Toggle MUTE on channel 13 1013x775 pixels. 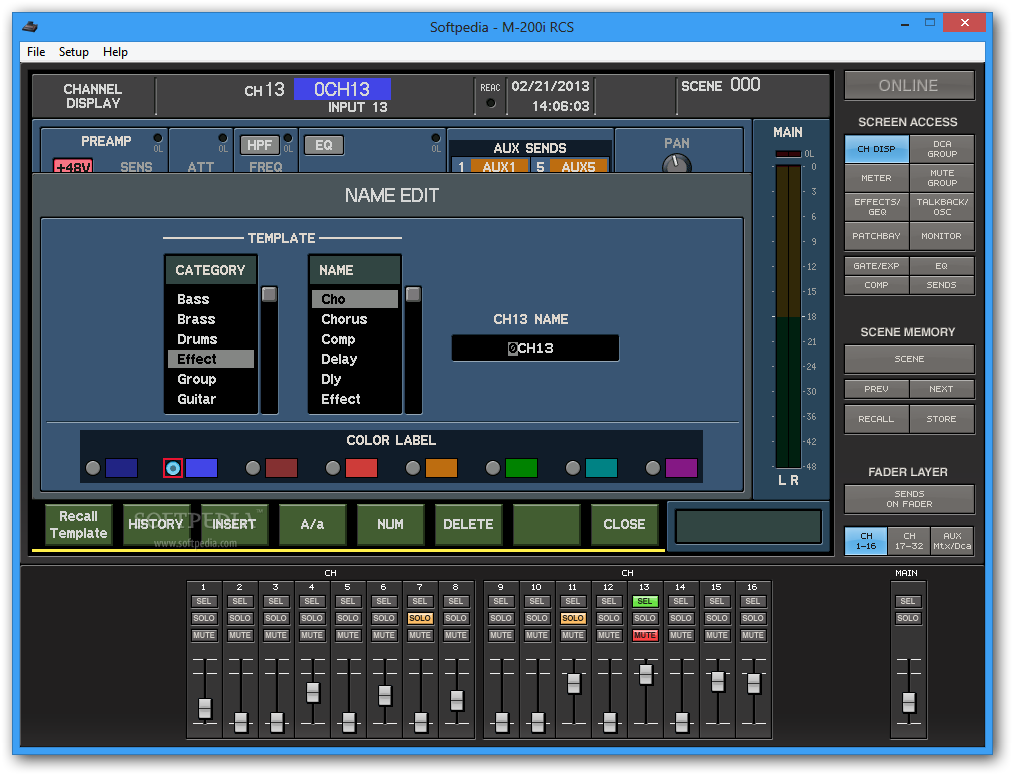click(645, 636)
